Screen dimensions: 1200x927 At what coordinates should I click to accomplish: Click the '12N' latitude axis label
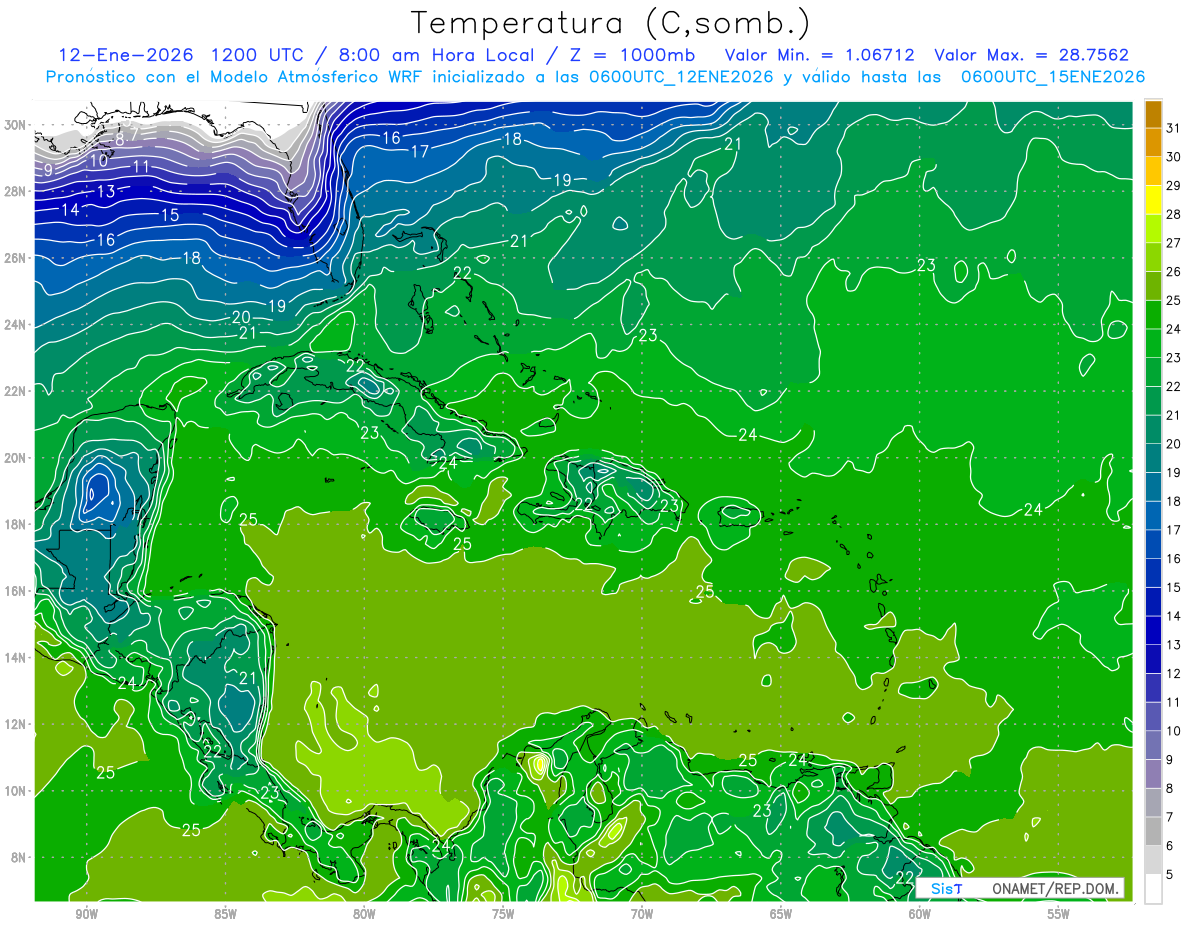15,724
